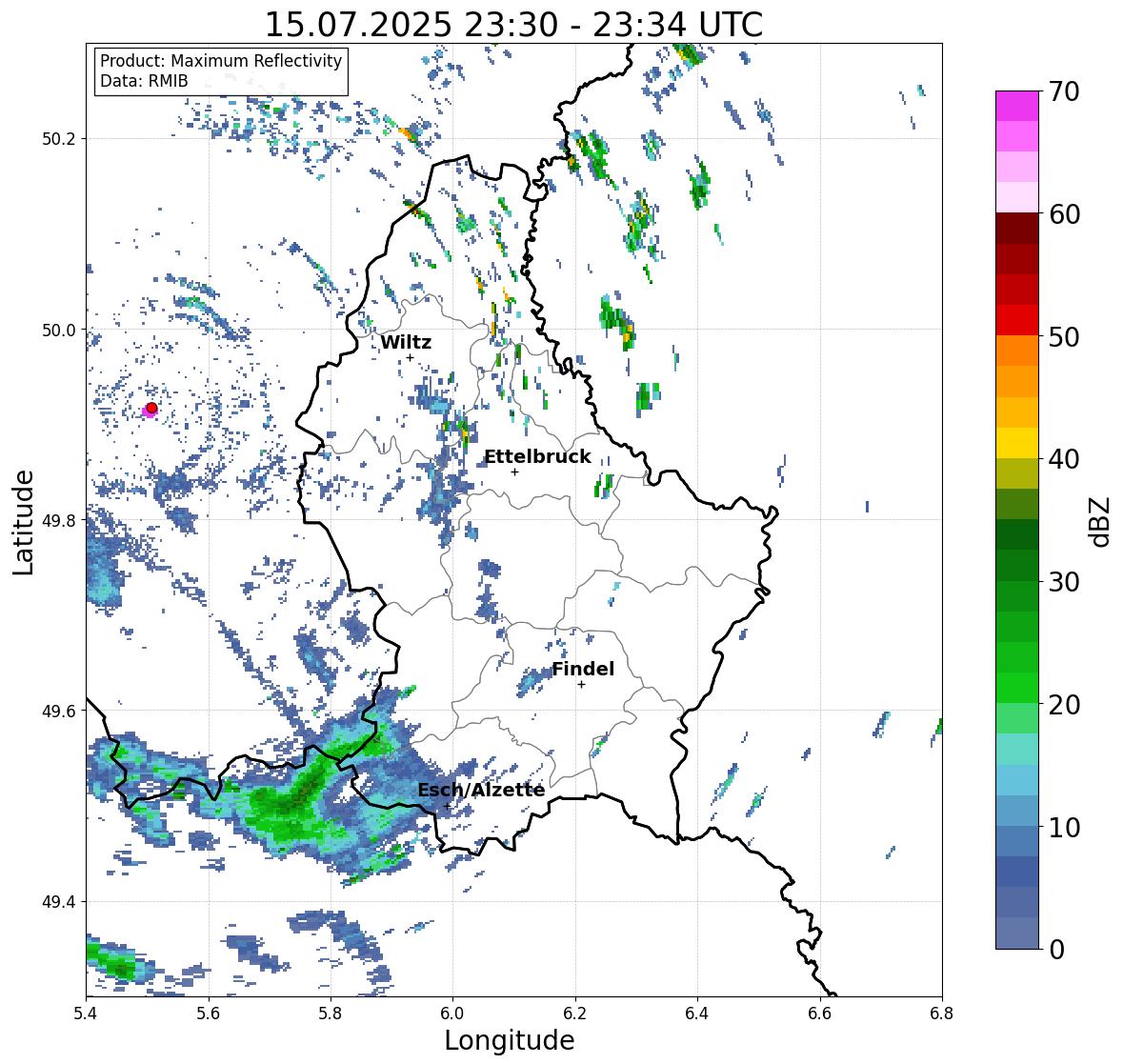Image resolution: width=1123 pixels, height=1064 pixels.
Task: Click the 6.4 longitude tick label
Action: tap(697, 1014)
